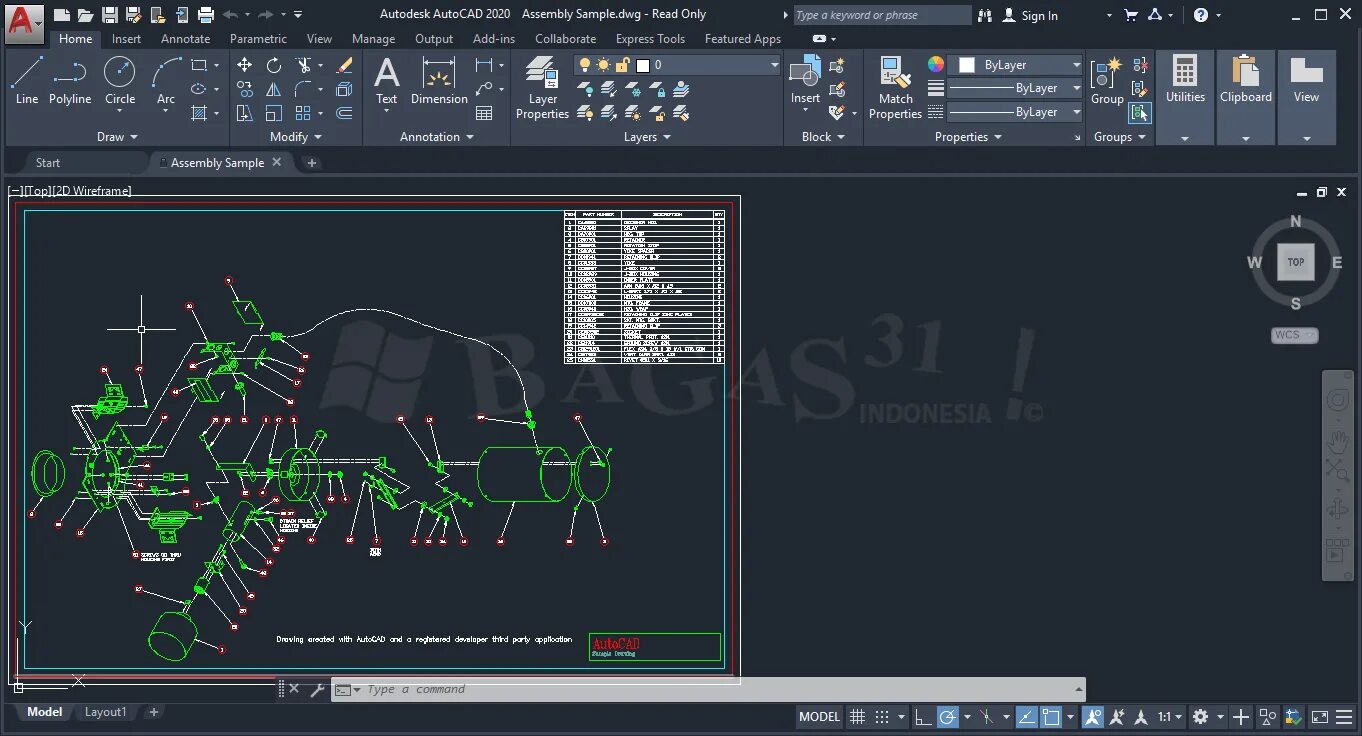1362x736 pixels.
Task: Expand the Annotation panel
Action: click(x=437, y=137)
